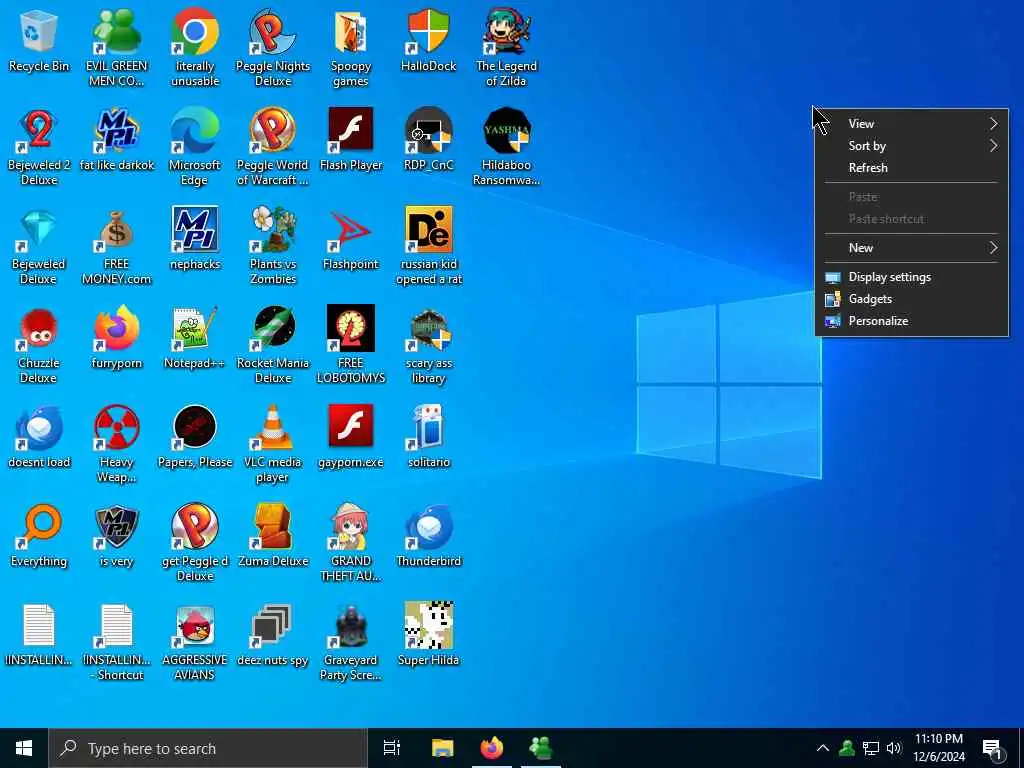Image resolution: width=1024 pixels, height=768 pixels.
Task: Open the clock showing 11:10 PM
Action: [x=938, y=748]
